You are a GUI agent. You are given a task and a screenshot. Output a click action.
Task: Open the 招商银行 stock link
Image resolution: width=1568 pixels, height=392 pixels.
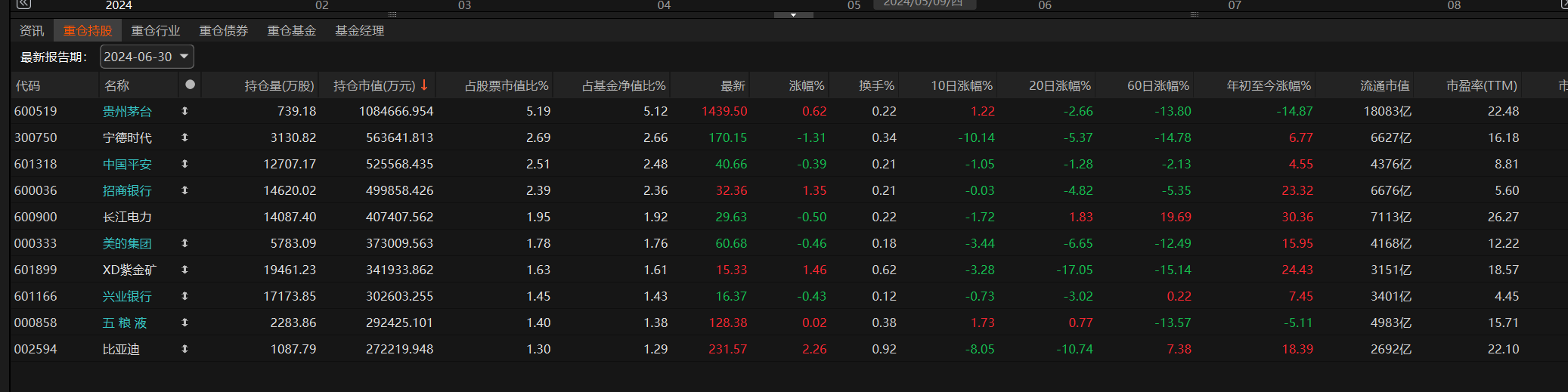click(x=127, y=190)
